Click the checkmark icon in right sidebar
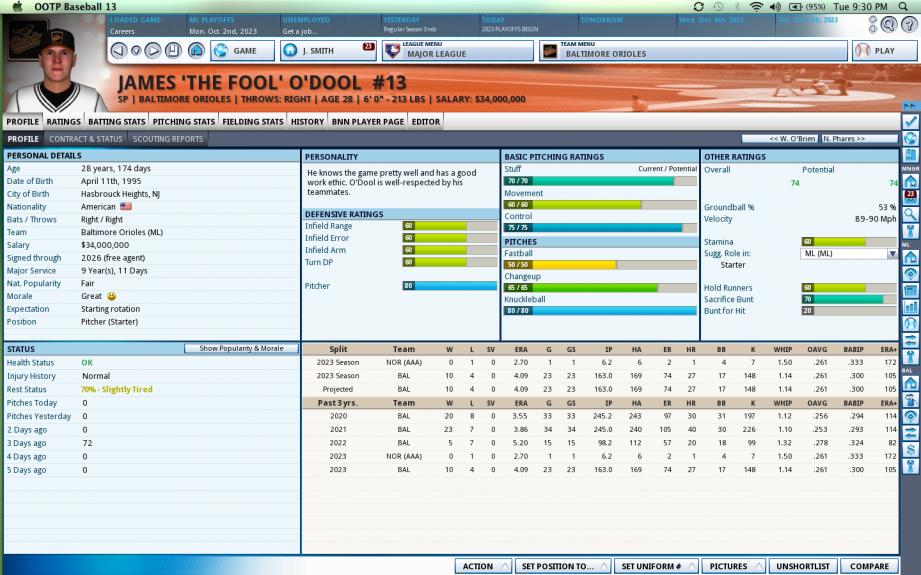Image resolution: width=921 pixels, height=575 pixels. coord(910,121)
